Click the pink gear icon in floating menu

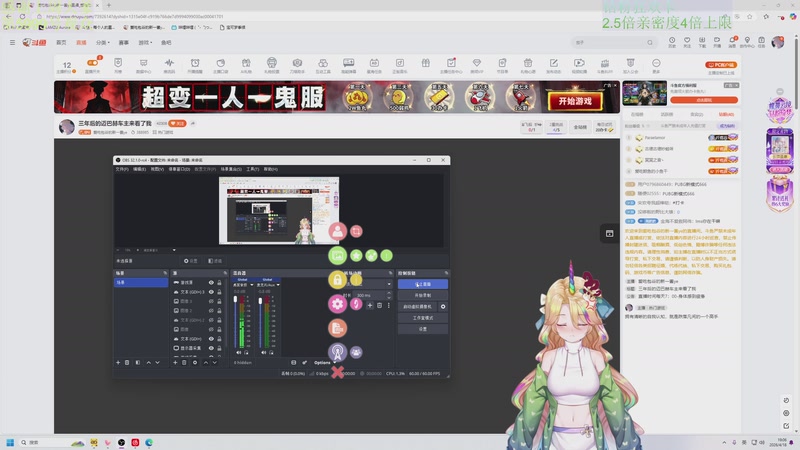(x=337, y=304)
